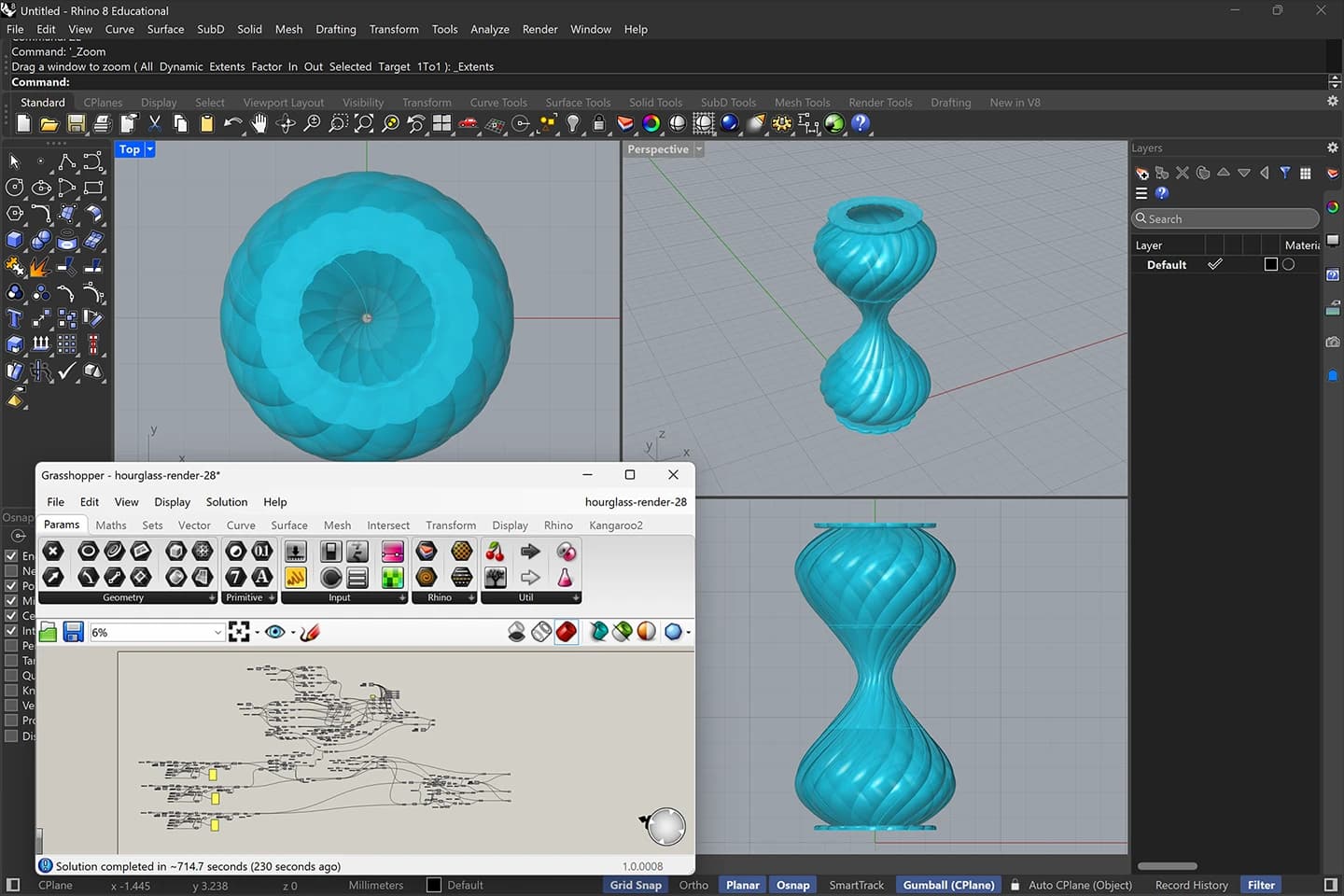Click the Undo arrow in Standard toolbar
Image resolution: width=1344 pixels, height=896 pixels.
click(x=233, y=123)
